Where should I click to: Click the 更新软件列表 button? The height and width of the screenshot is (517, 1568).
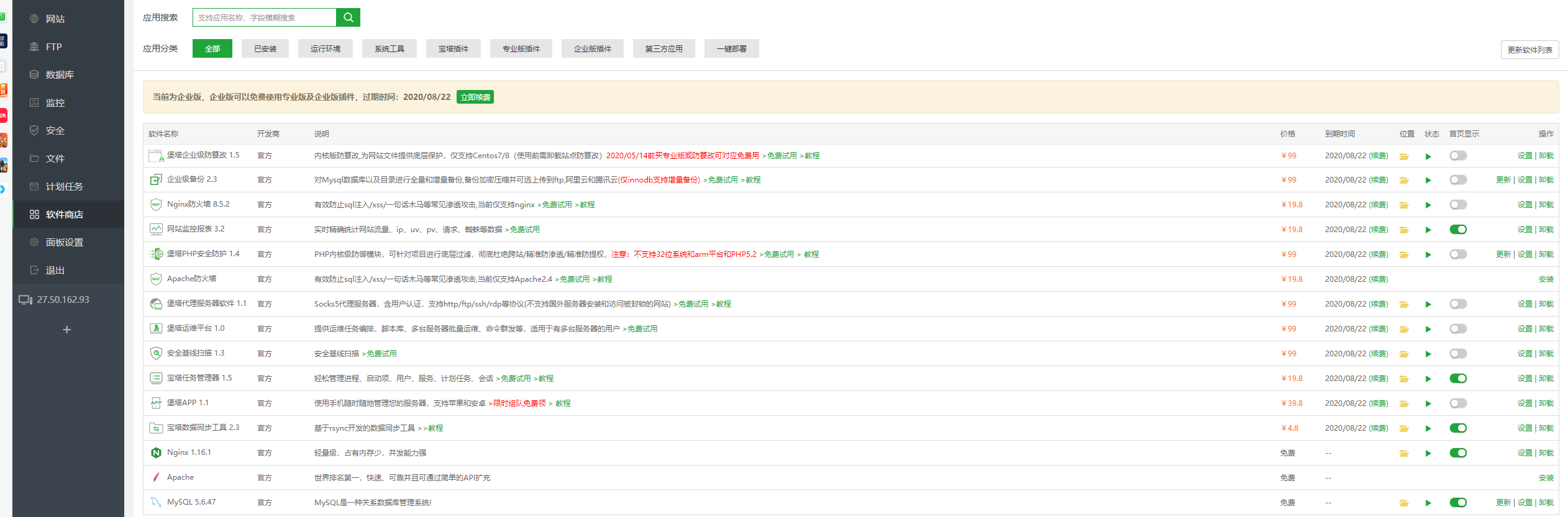1529,50
